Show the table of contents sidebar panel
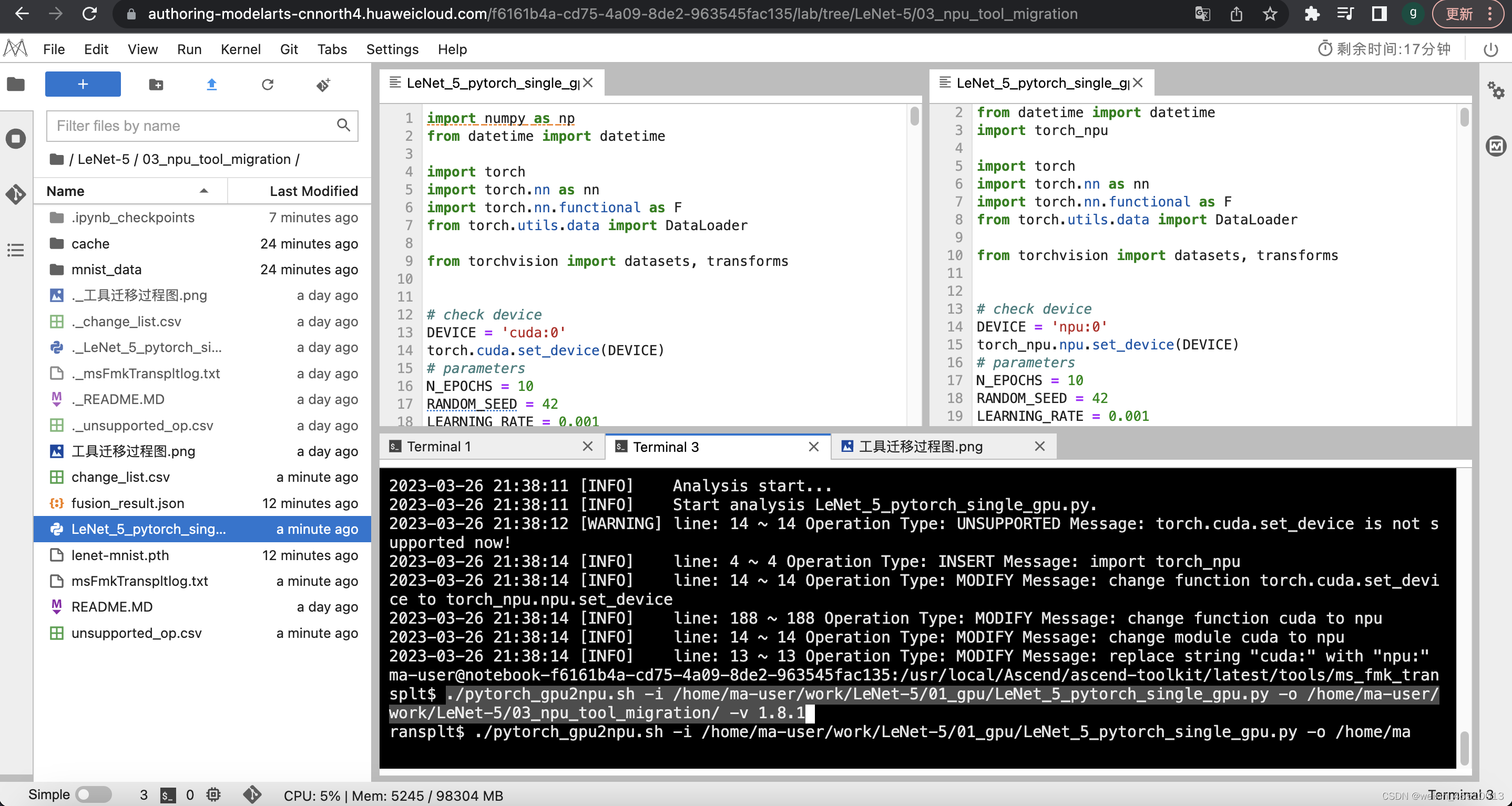This screenshot has width=1512, height=806. click(x=16, y=251)
